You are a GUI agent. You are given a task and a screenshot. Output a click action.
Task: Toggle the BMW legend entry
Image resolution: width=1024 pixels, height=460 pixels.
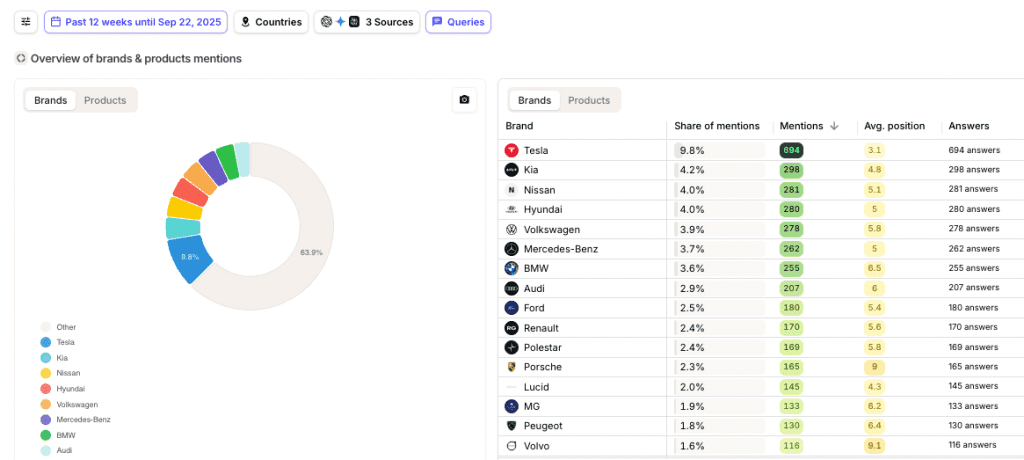pyautogui.click(x=56, y=435)
